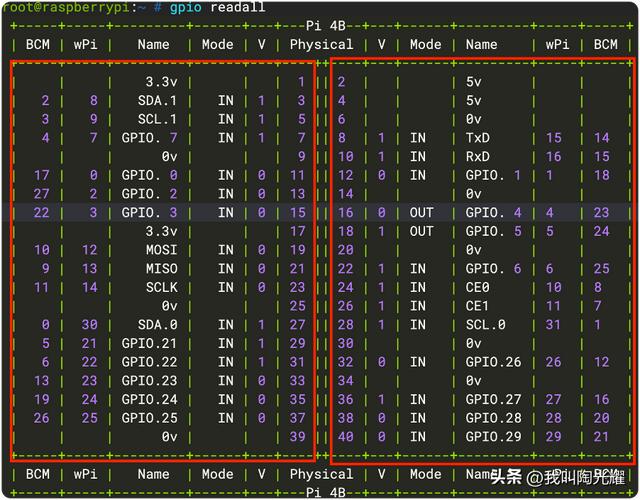The height and width of the screenshot is (500, 640).
Task: Click the 'GPIO.22' name cell
Action: click(149, 362)
